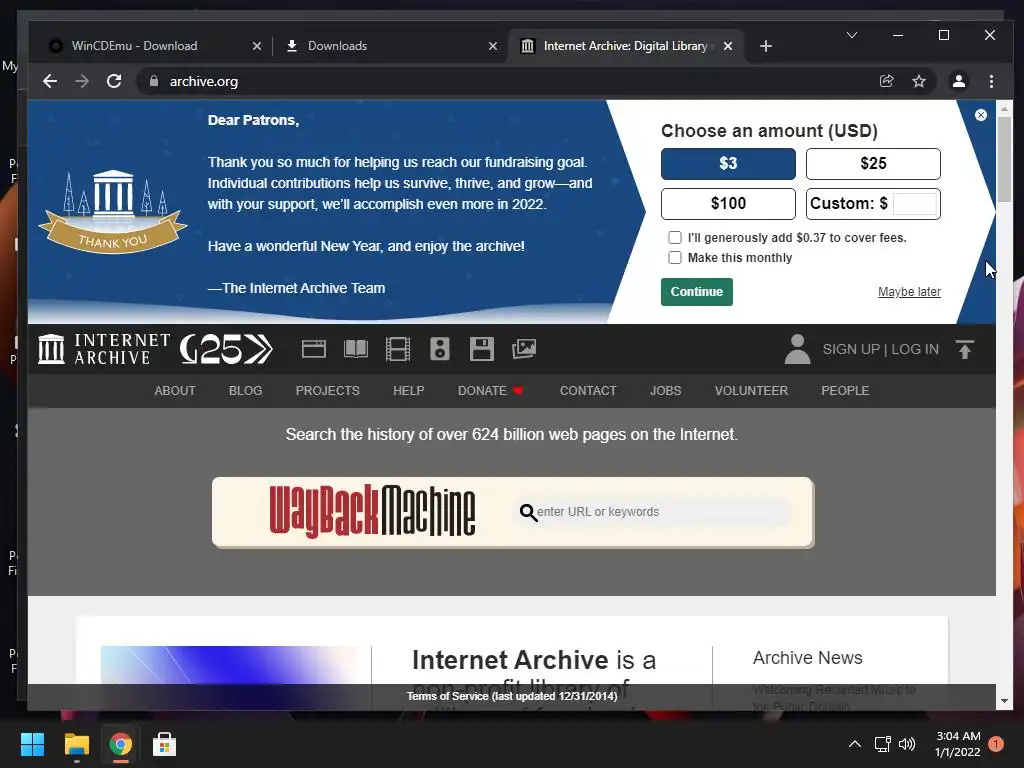Screen dimensions: 1024x768
Task: Click the Internet Archive logo
Action: coord(104,349)
